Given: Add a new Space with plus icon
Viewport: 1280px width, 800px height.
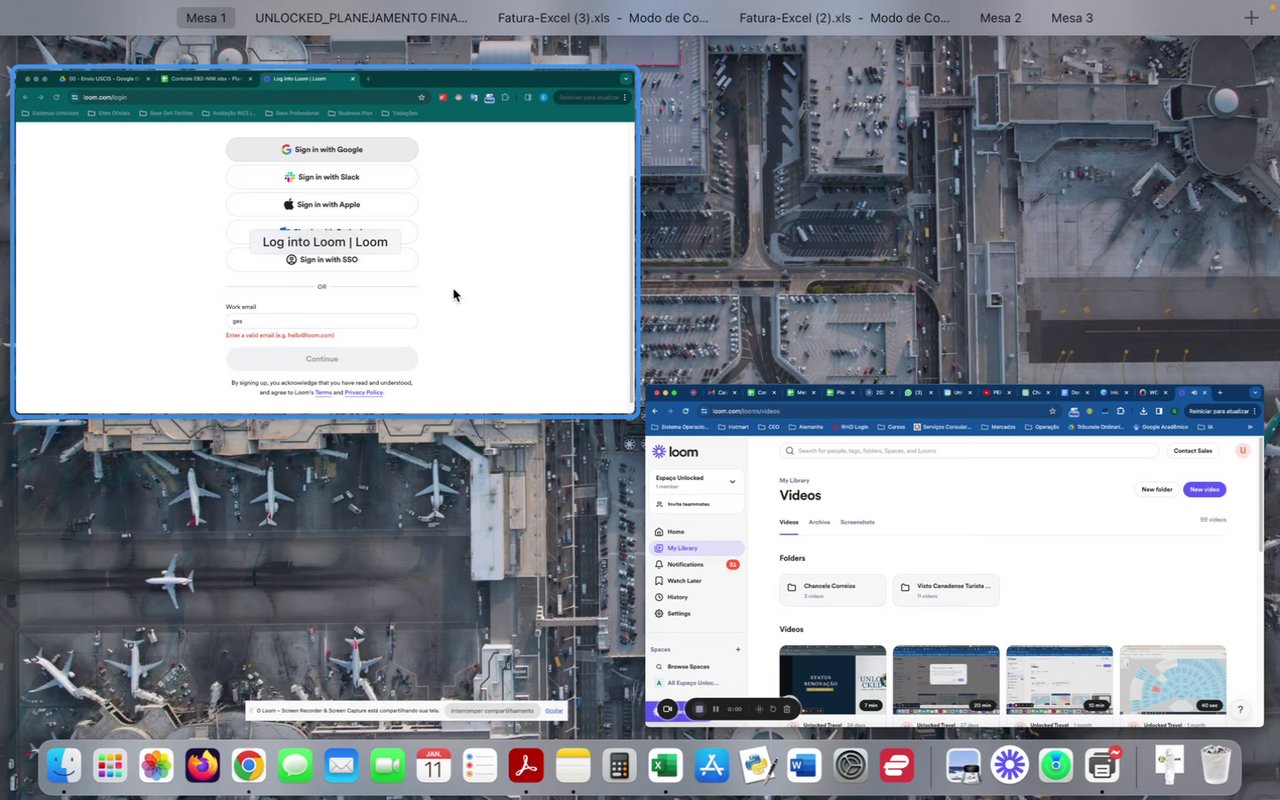Looking at the screenshot, I should [738, 650].
